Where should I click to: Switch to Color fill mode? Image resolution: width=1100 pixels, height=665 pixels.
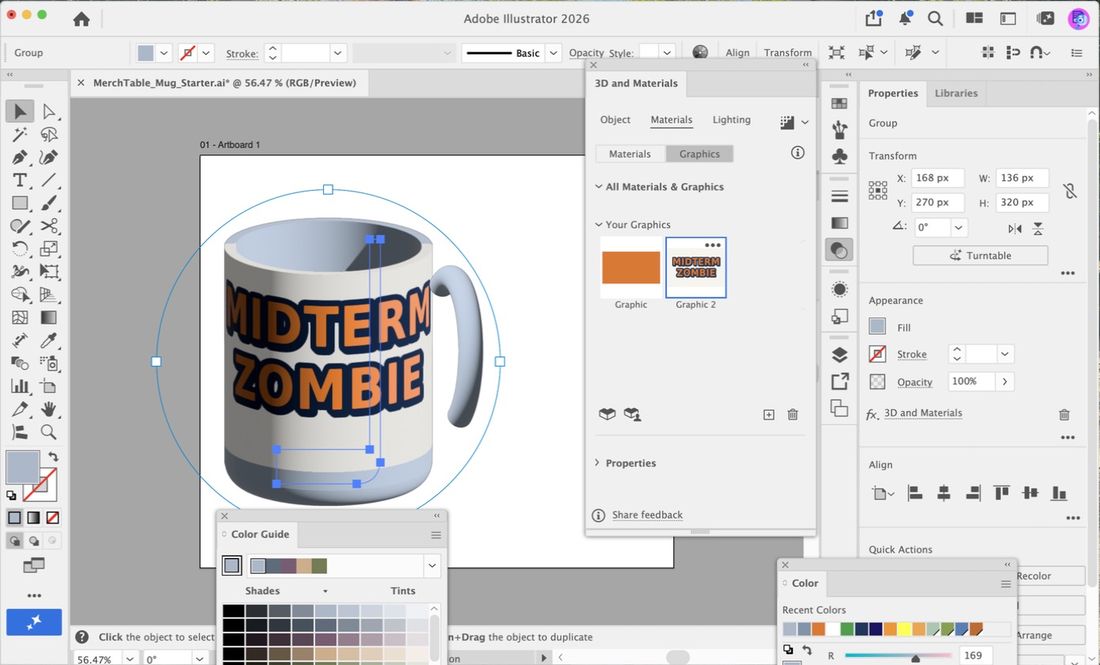14,518
